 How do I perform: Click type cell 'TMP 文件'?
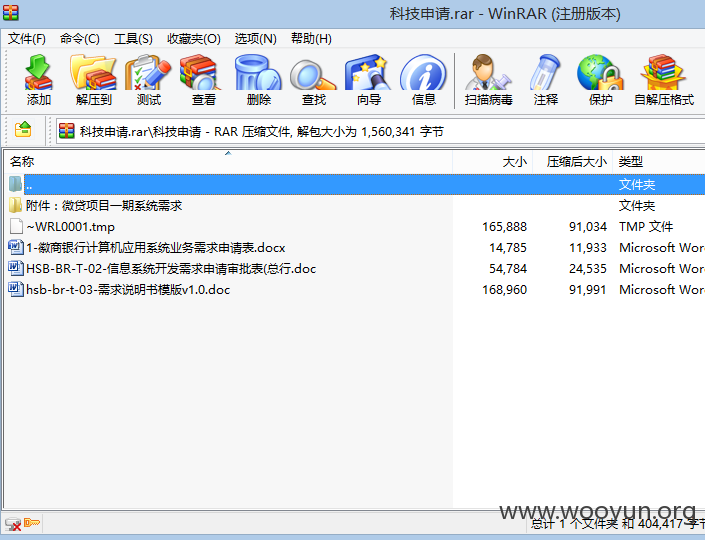(x=646, y=227)
